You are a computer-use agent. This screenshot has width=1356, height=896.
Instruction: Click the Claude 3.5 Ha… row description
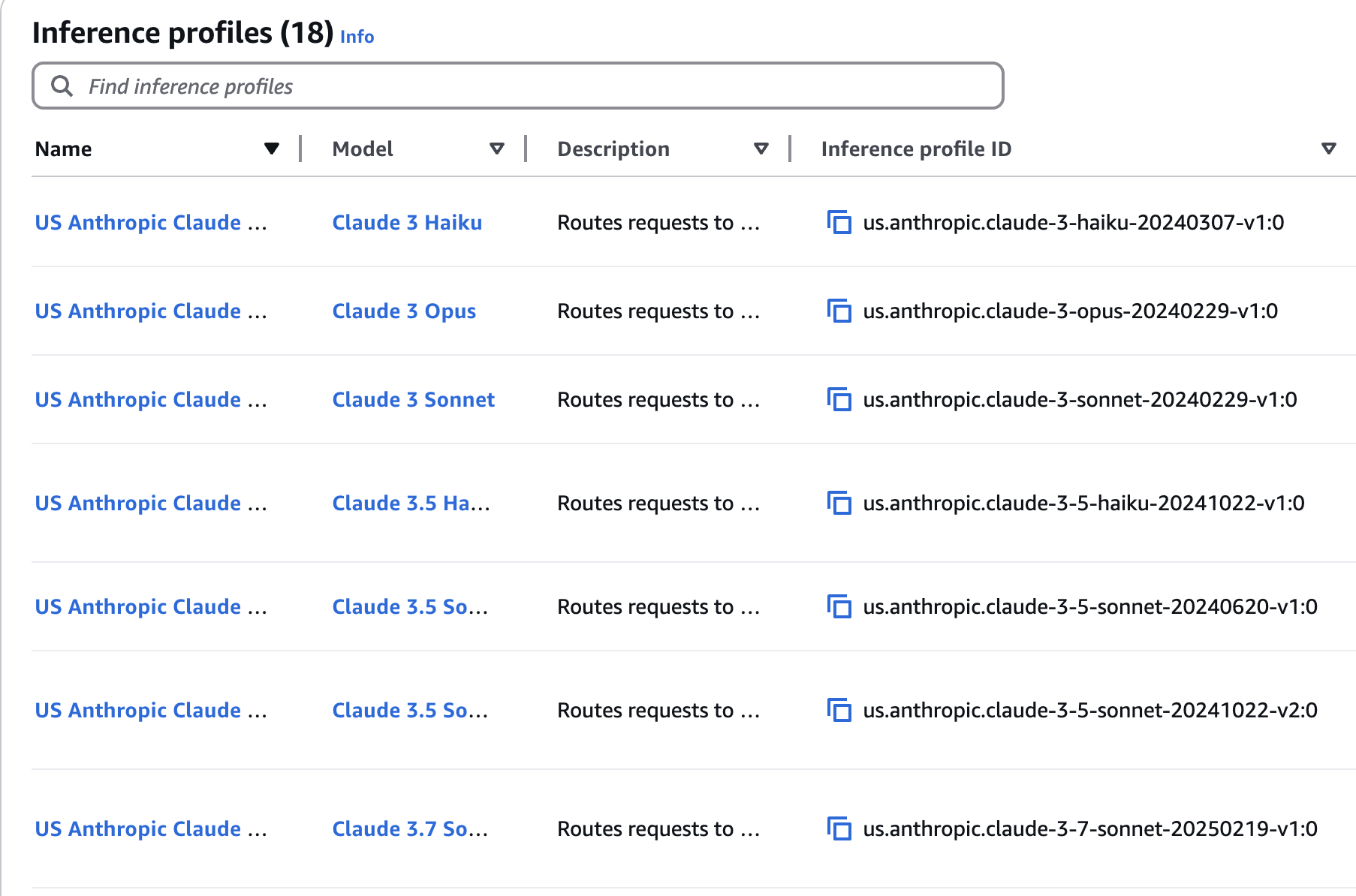658,503
